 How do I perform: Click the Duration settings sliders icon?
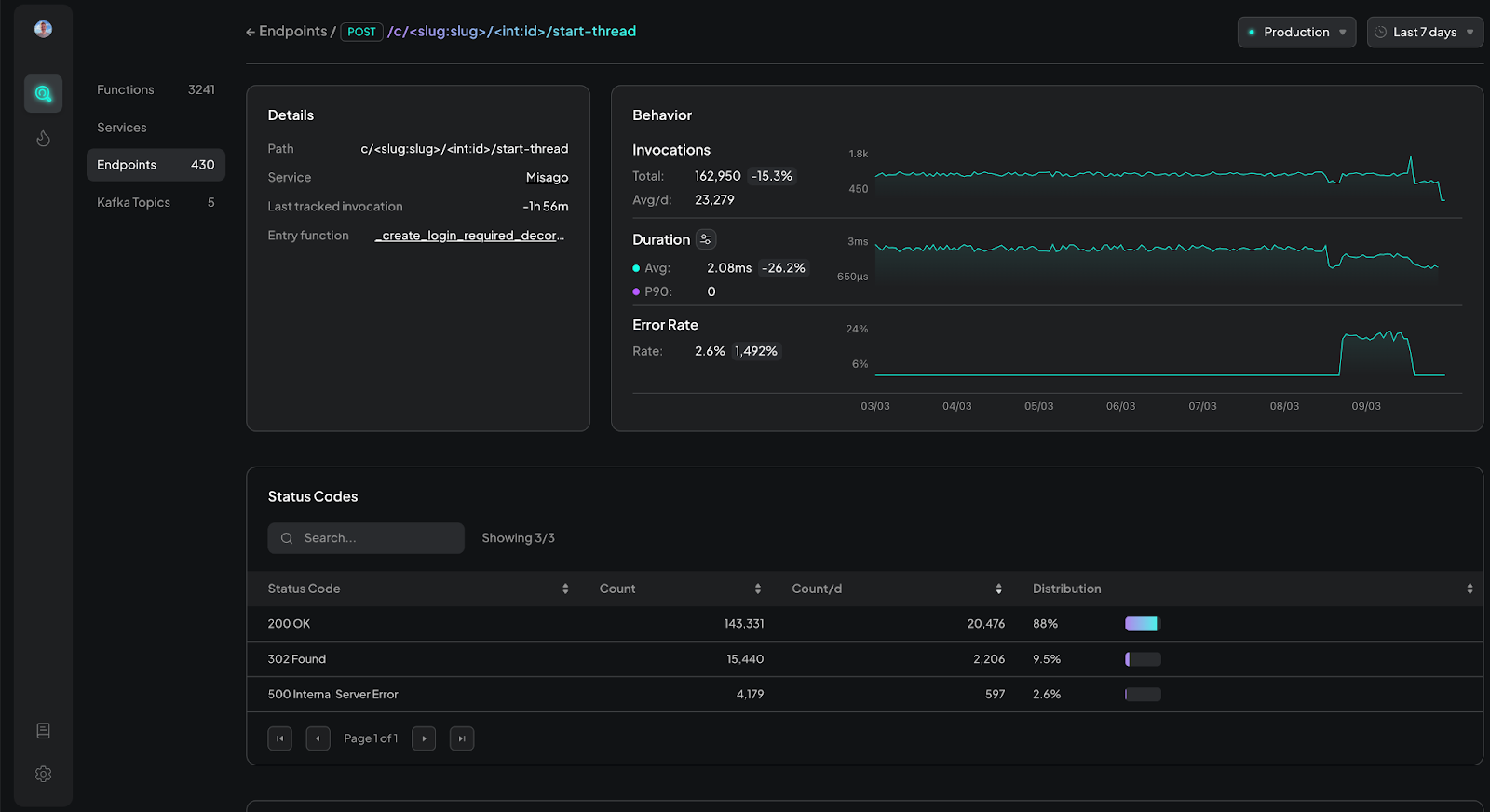pos(706,239)
